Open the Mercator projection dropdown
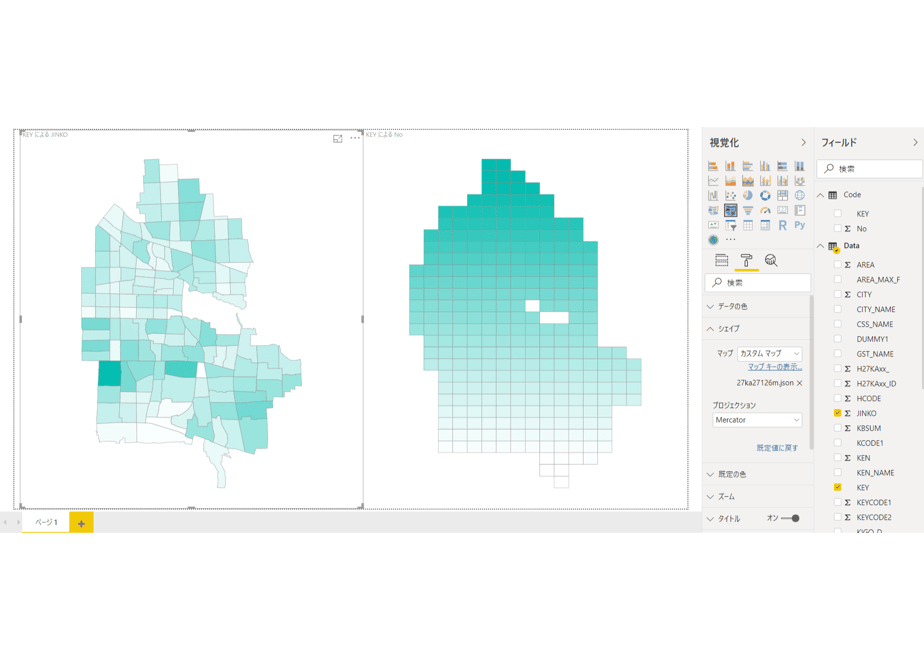Image resolution: width=924 pixels, height=660 pixels. [x=757, y=420]
